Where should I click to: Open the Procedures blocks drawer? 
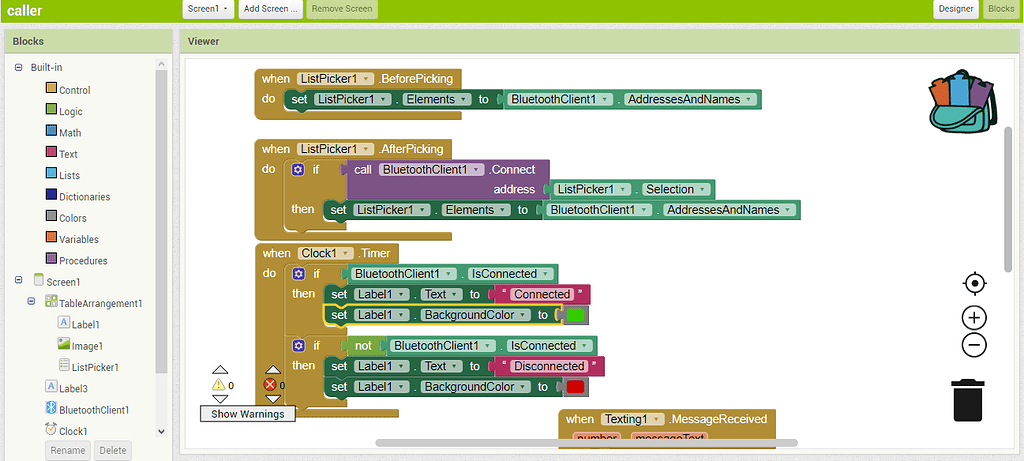tap(82, 260)
